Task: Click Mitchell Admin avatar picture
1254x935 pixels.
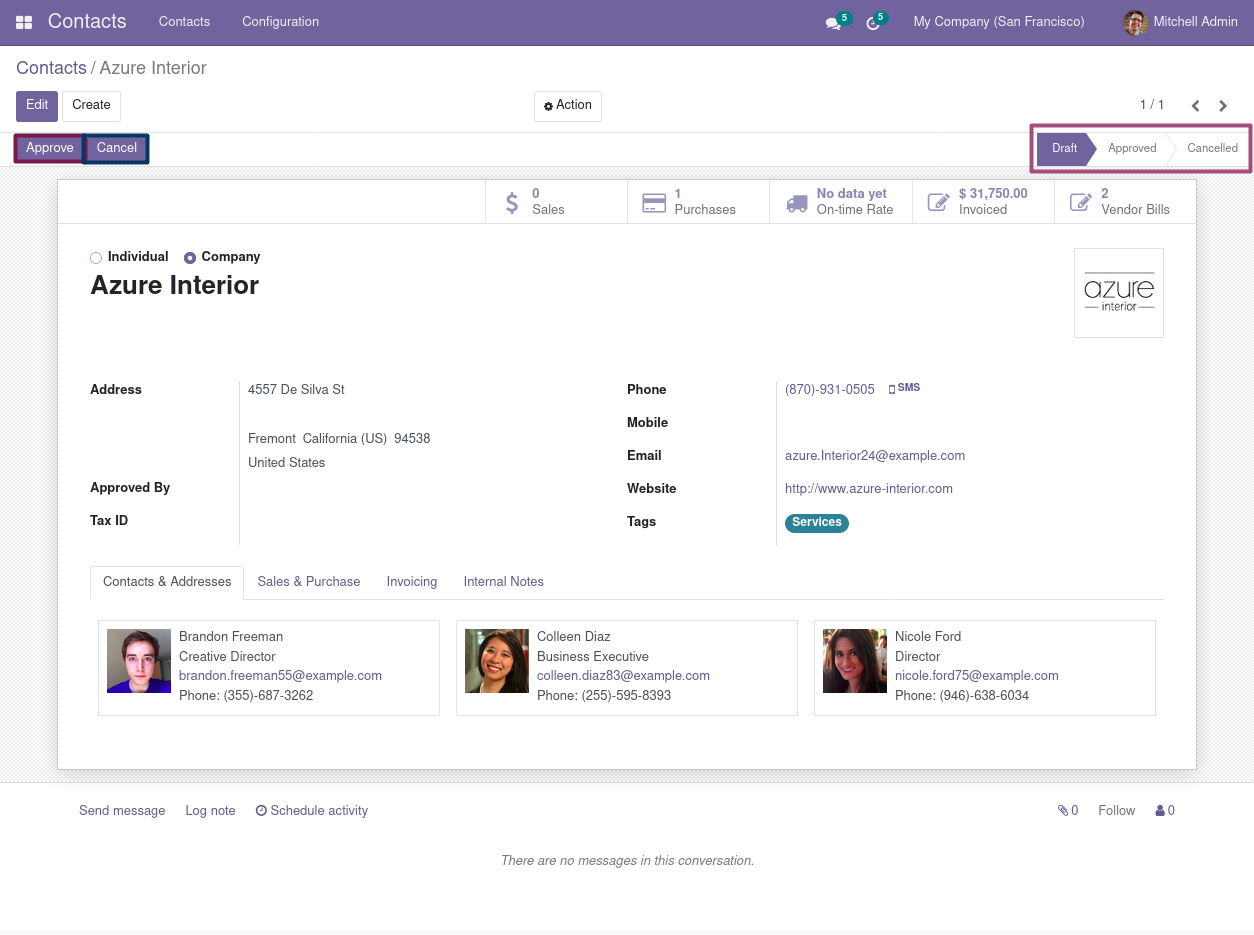Action: 1135,22
